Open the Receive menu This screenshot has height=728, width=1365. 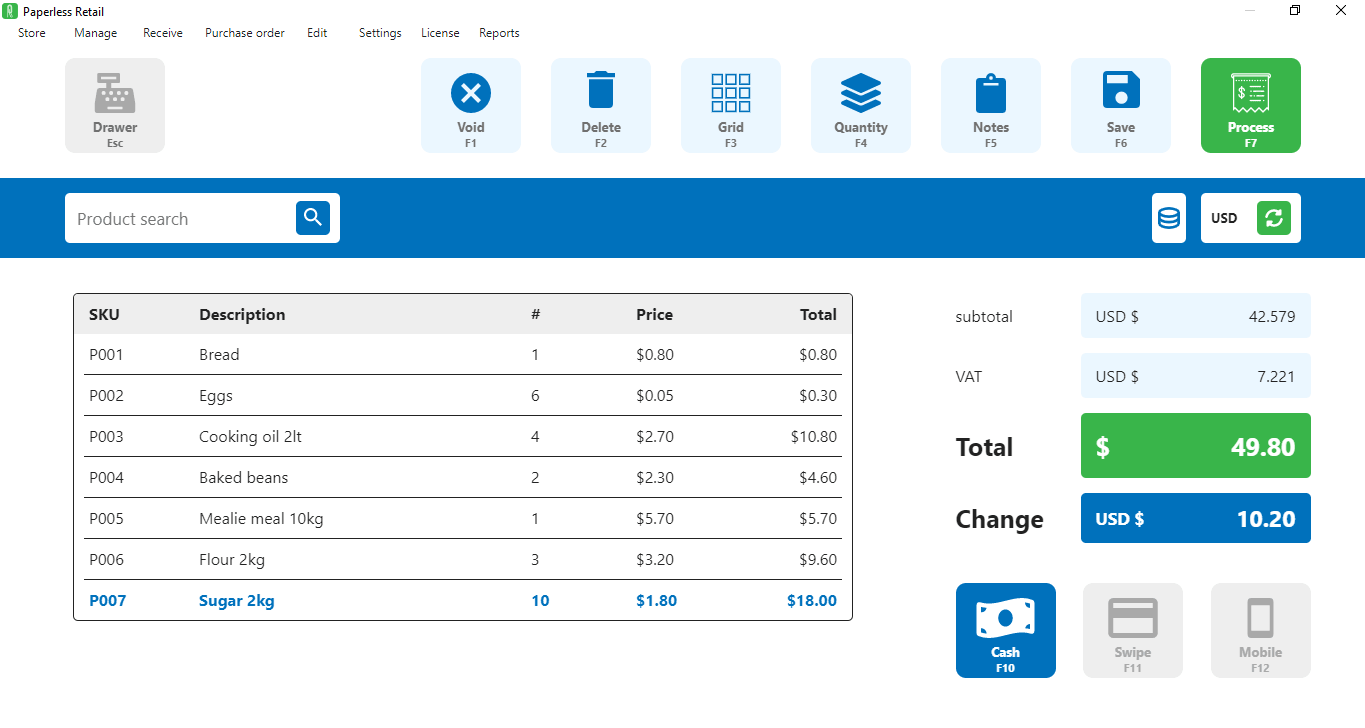[163, 33]
